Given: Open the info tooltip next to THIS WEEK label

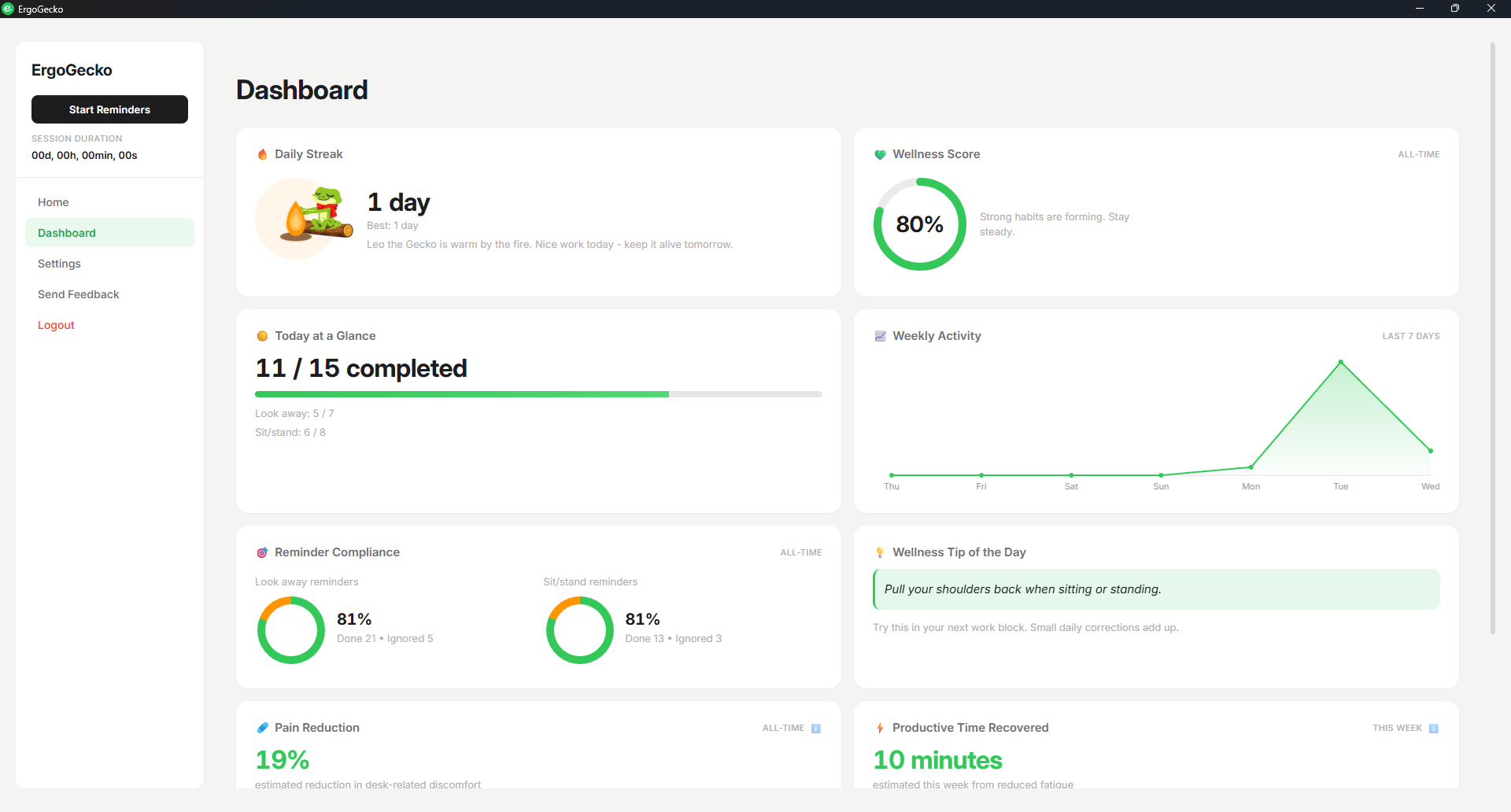Looking at the screenshot, I should 1434,728.
